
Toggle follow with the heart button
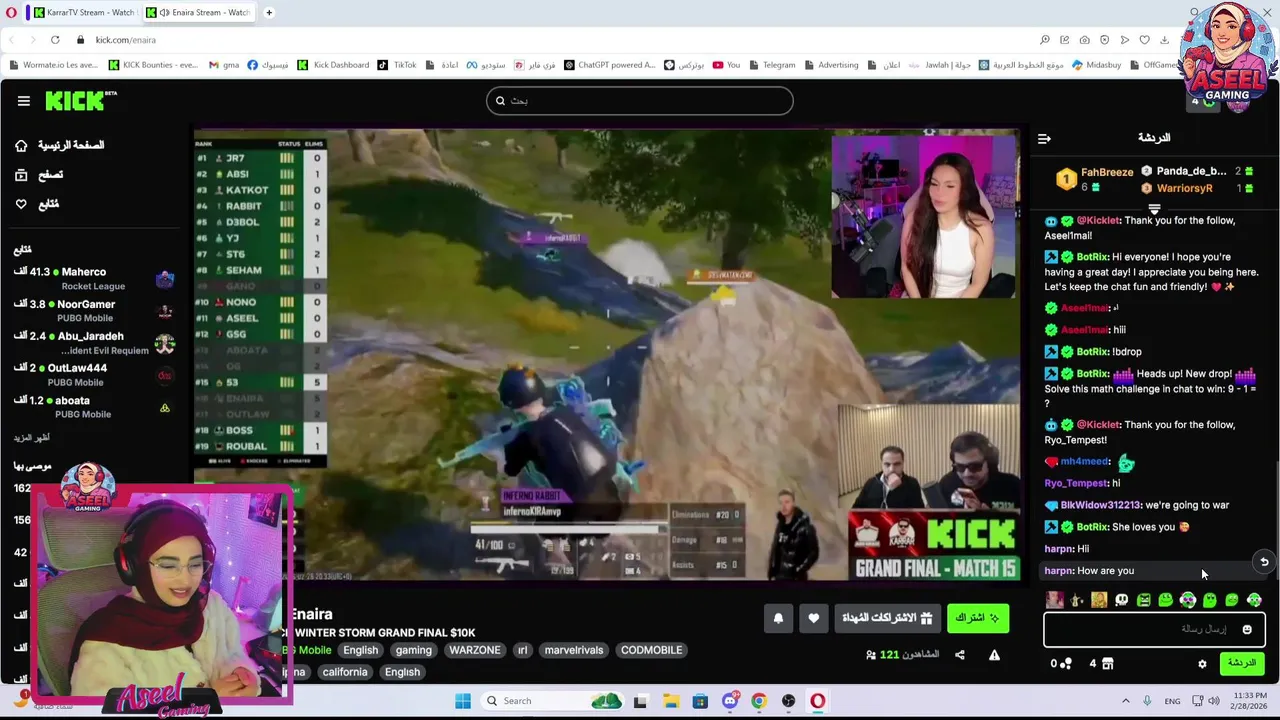point(814,619)
